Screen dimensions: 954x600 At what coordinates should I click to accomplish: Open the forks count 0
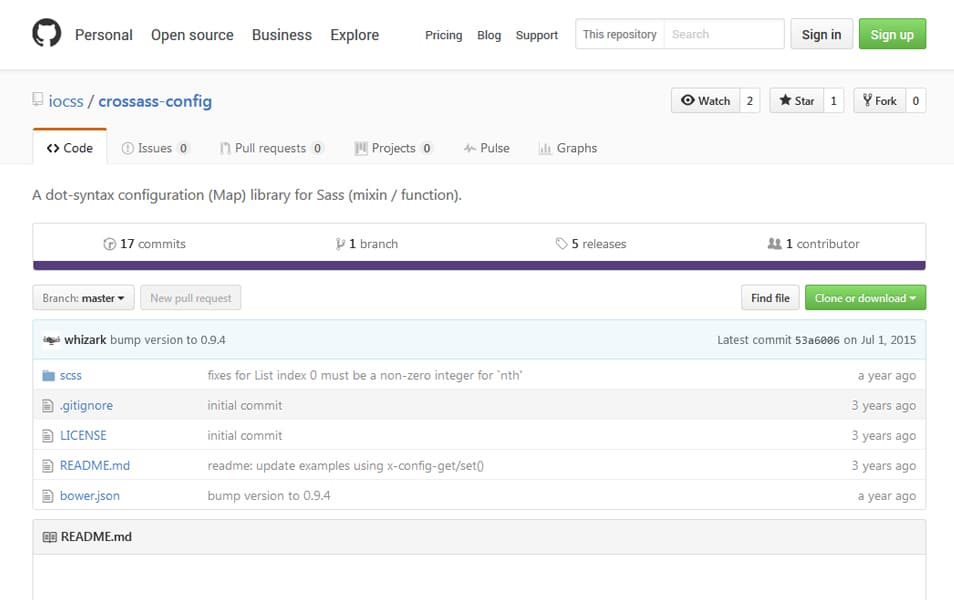(916, 100)
